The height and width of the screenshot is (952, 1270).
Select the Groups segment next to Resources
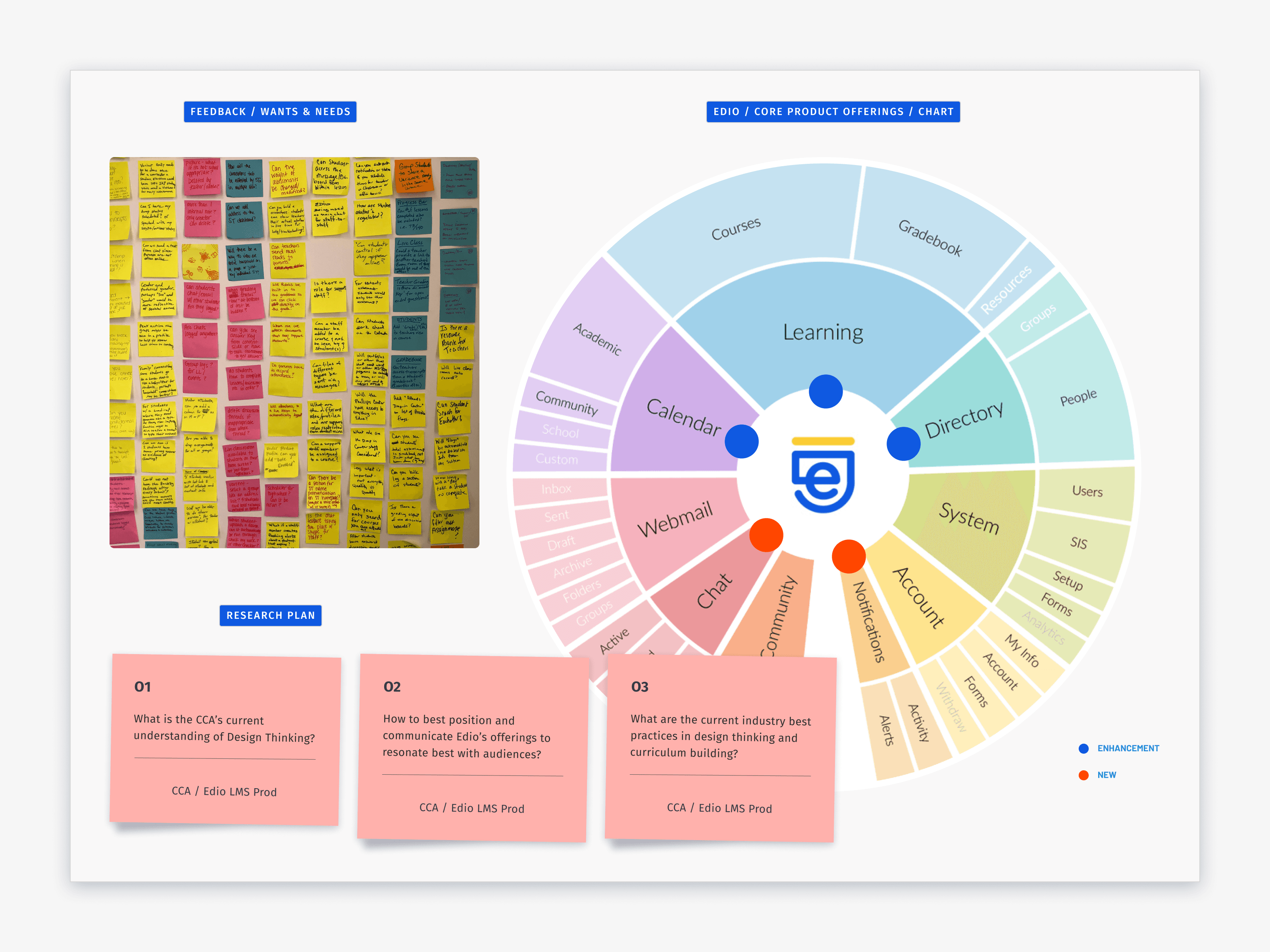point(1037,317)
